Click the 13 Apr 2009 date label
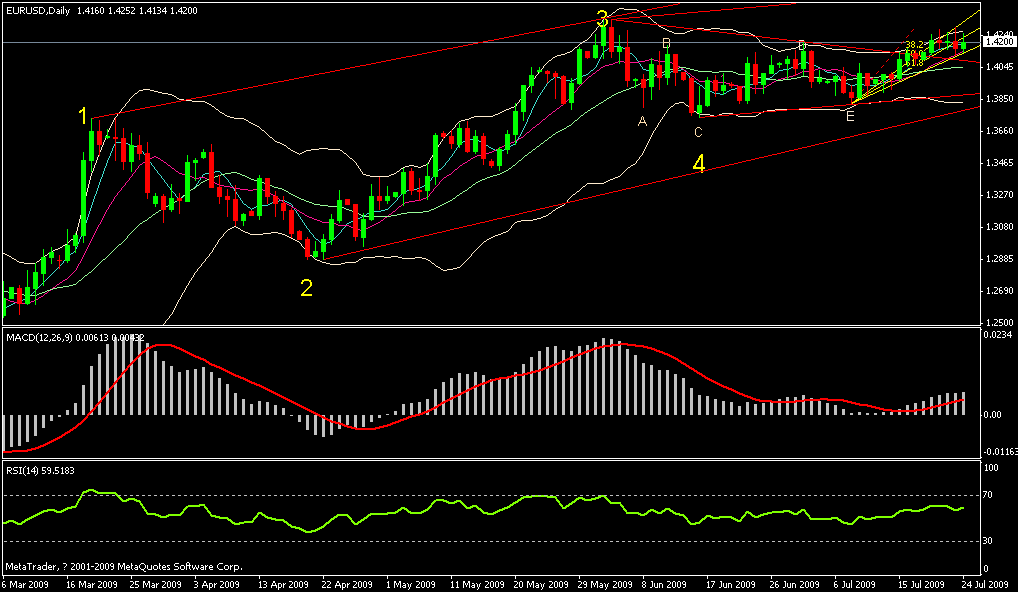1018x592 pixels. click(283, 584)
